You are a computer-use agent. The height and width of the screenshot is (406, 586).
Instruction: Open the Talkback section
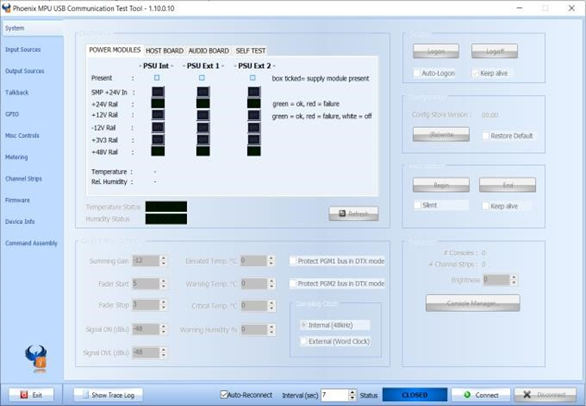(x=17, y=92)
